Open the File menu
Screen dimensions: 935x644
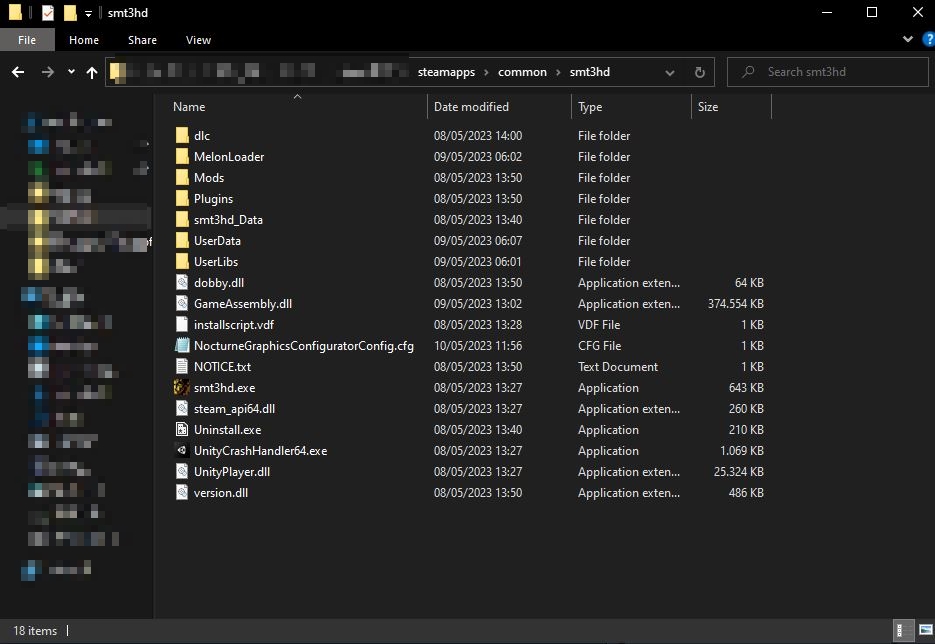[x=27, y=40]
